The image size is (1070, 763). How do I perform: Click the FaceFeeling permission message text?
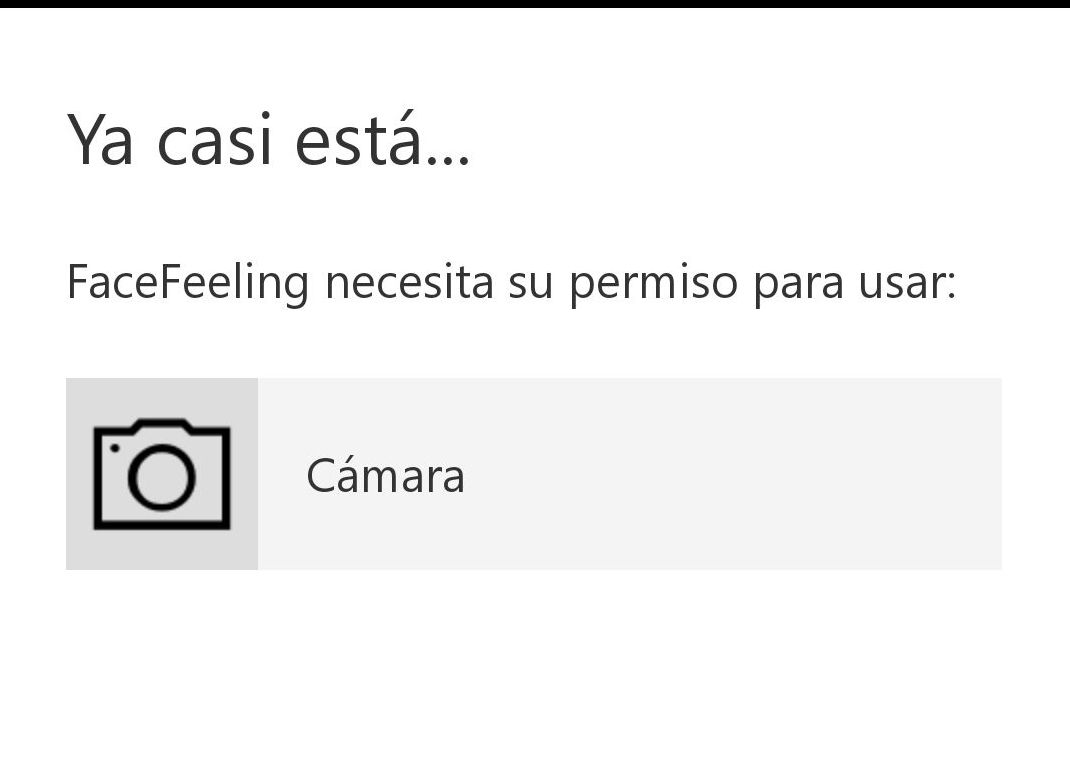point(511,282)
